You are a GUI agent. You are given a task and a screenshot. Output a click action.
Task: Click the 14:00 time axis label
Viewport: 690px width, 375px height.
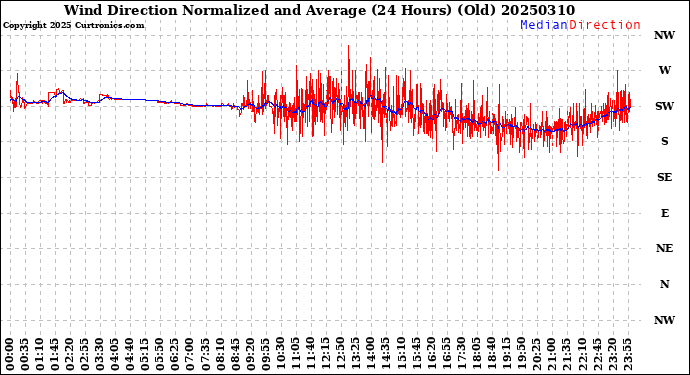pyautogui.click(x=371, y=354)
